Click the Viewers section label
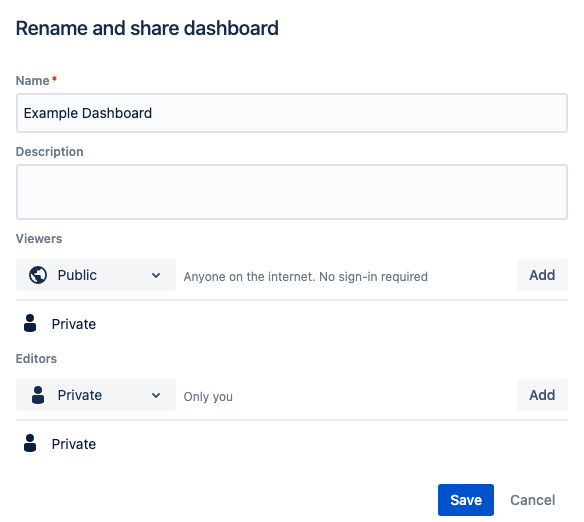584x522 pixels. [x=39, y=239]
